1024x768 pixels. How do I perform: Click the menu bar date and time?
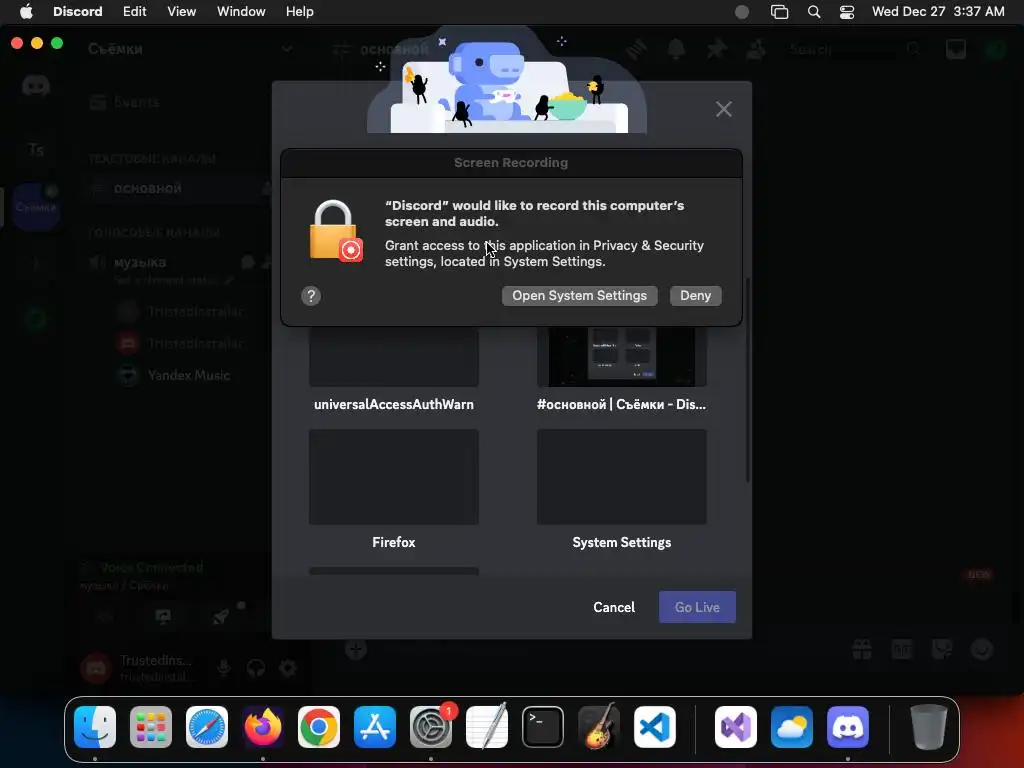pyautogui.click(x=938, y=12)
